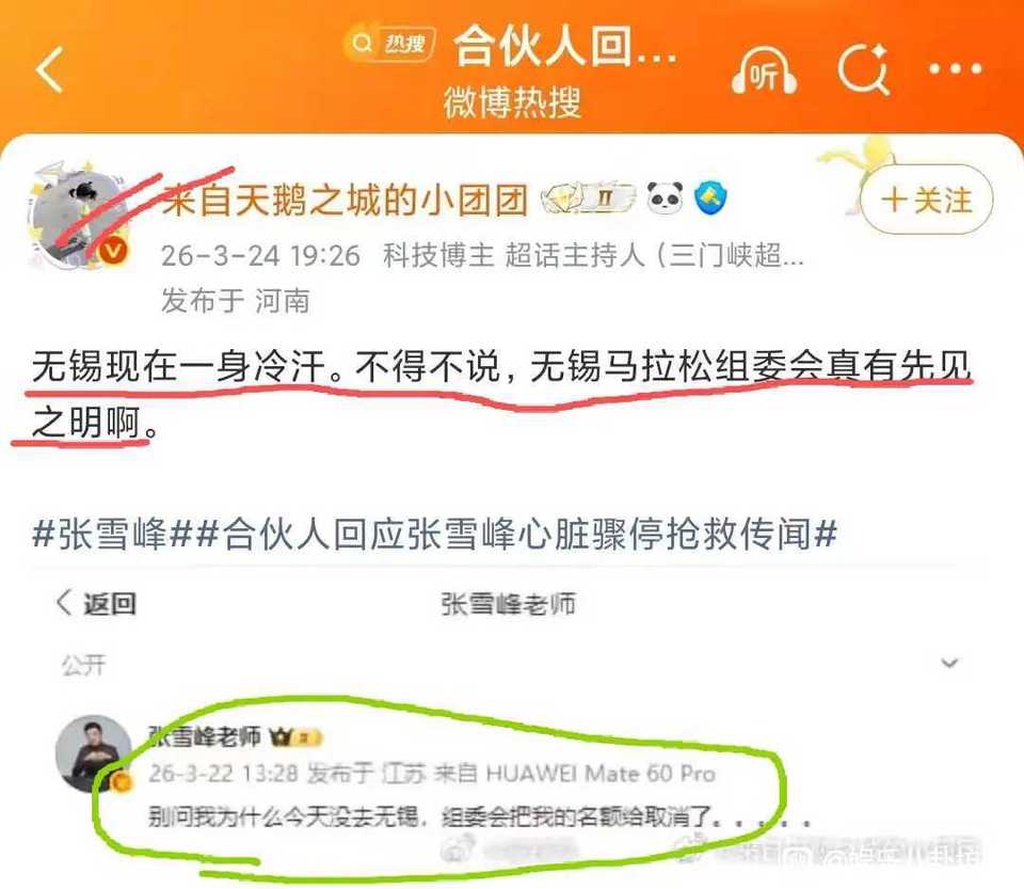Follow user with +关注 button
The width and height of the screenshot is (1024, 889).
(927, 199)
